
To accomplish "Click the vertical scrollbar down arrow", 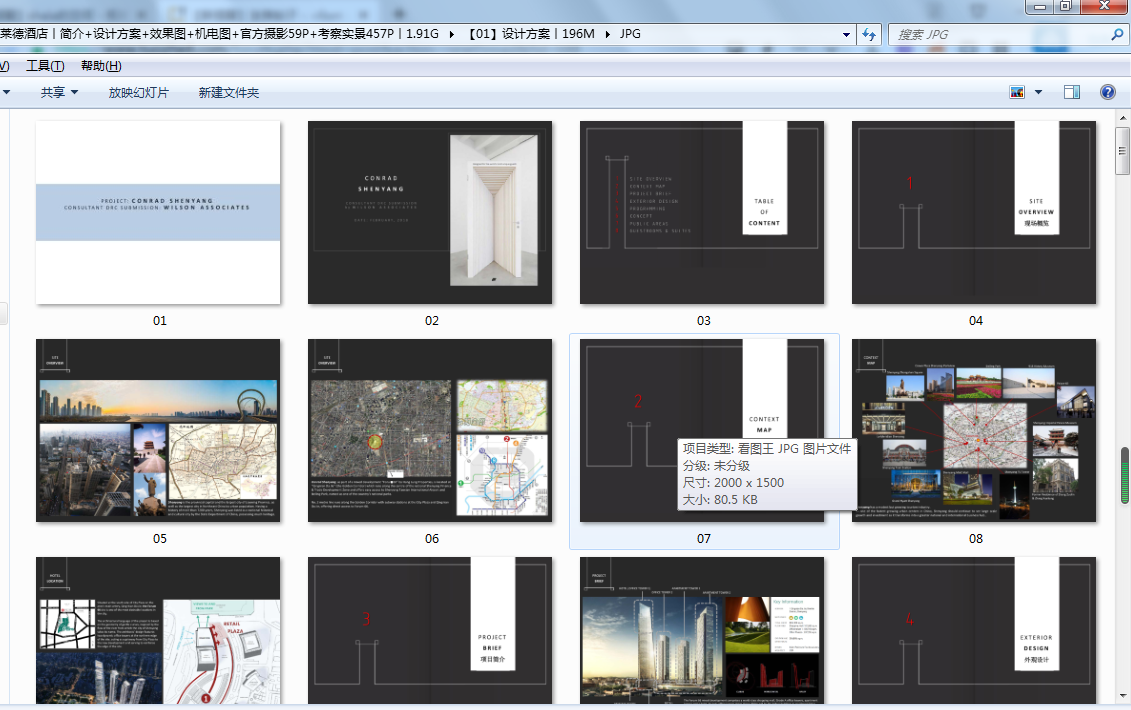I will 1123,696.
